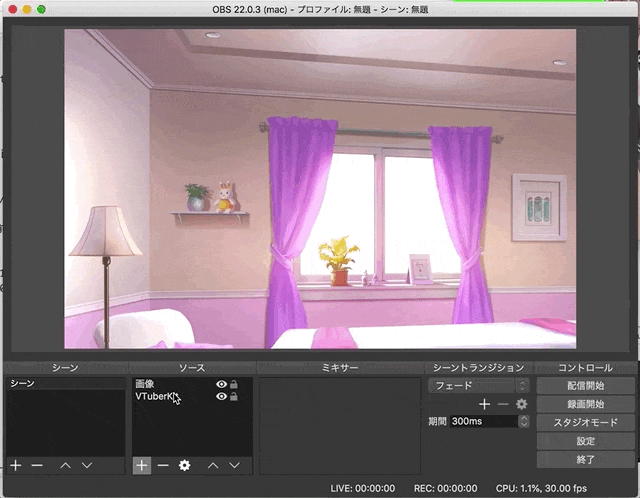Click the preview image of the room
This screenshot has height=498, width=640.
pyautogui.click(x=320, y=189)
